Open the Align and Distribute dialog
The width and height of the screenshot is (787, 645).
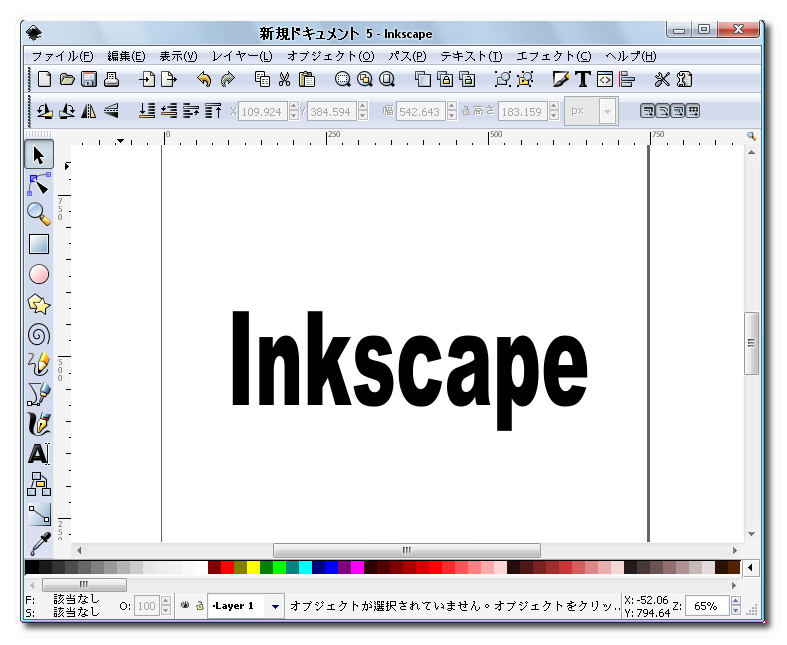tap(627, 79)
